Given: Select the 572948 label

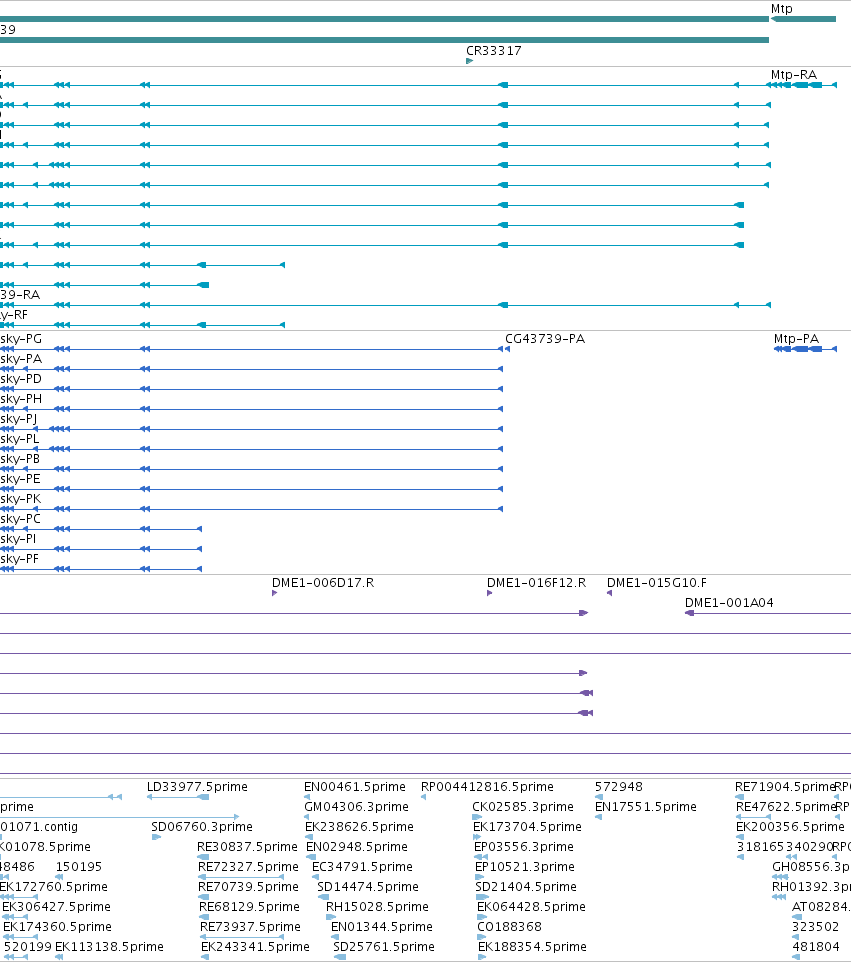Looking at the screenshot, I should click(619, 787).
